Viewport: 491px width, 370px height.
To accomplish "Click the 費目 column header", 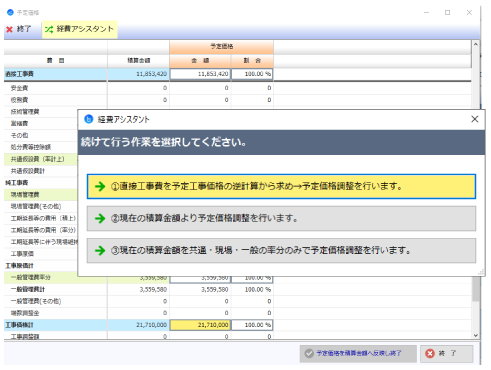I will coord(55,60).
